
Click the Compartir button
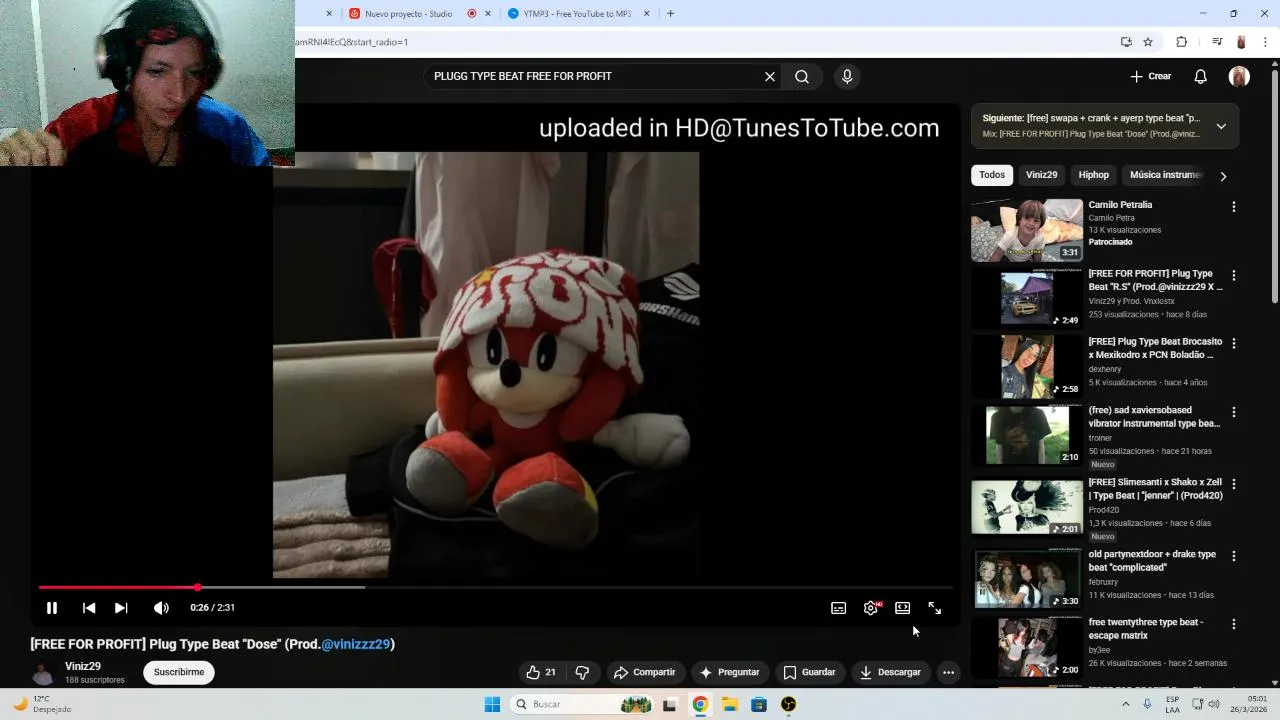pyautogui.click(x=644, y=672)
